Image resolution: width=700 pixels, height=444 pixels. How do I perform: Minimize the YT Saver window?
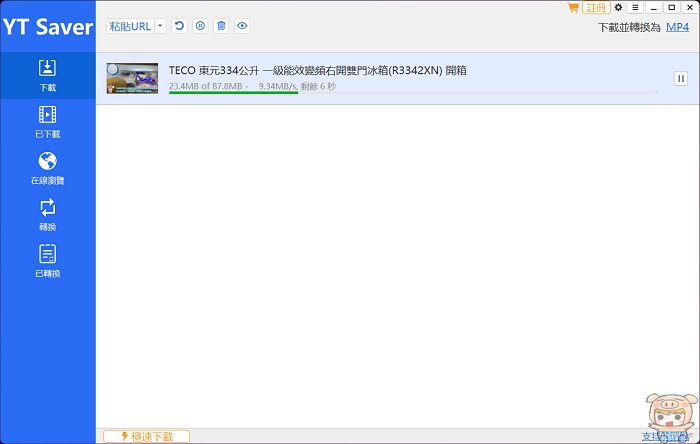654,7
